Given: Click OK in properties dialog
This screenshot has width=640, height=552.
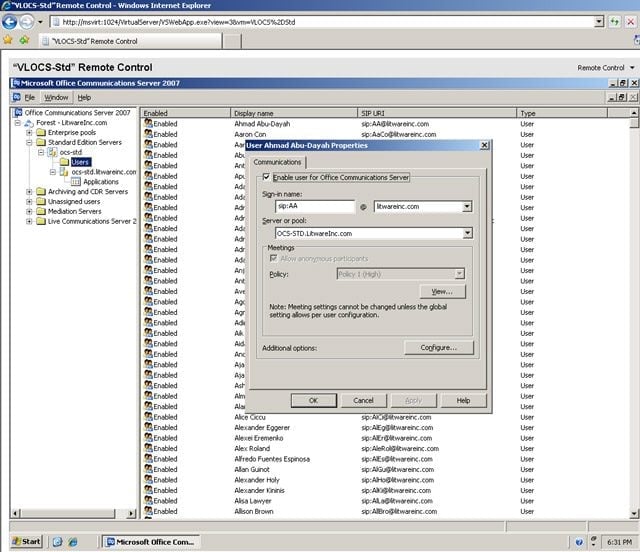Looking at the screenshot, I should [313, 401].
